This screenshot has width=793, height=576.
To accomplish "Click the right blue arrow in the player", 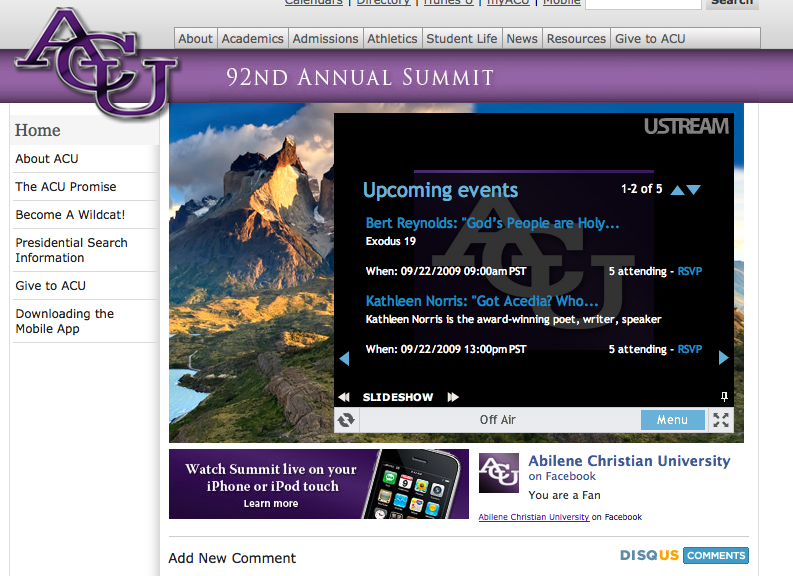I will click(724, 358).
